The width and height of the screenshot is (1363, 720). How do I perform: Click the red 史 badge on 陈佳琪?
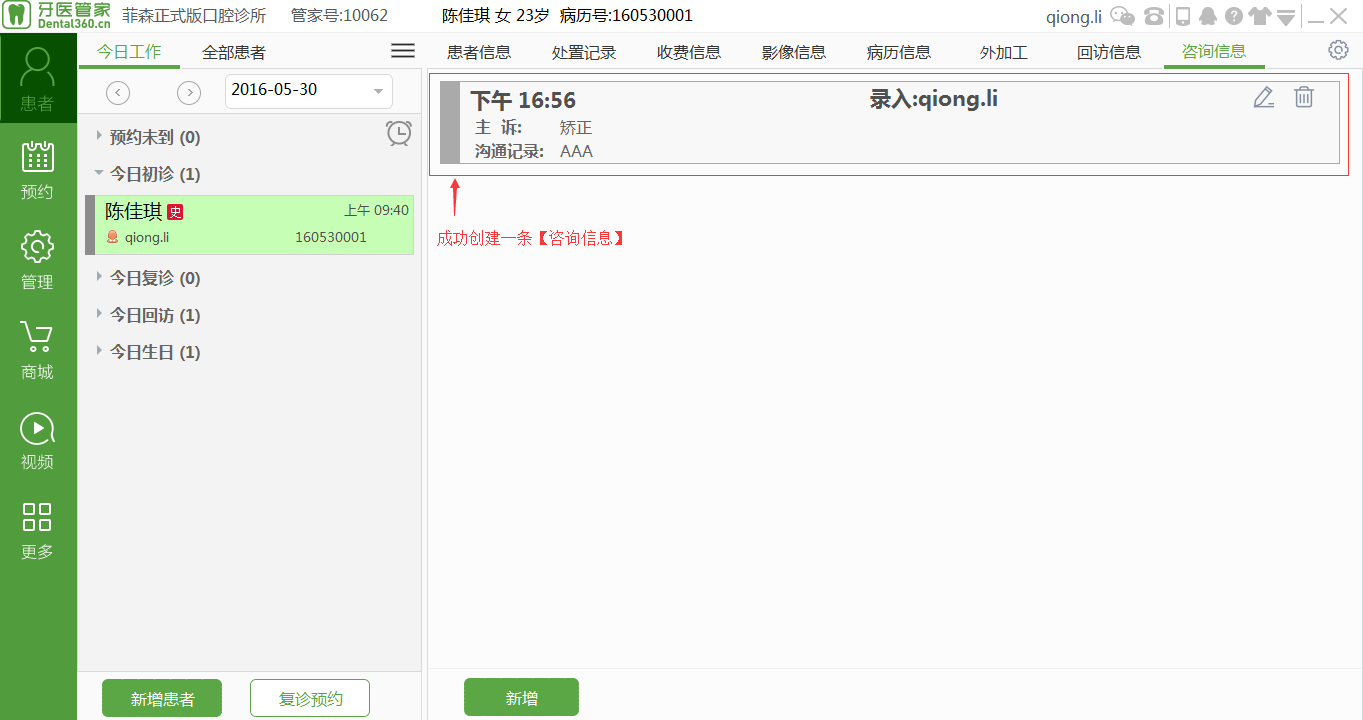click(x=175, y=212)
